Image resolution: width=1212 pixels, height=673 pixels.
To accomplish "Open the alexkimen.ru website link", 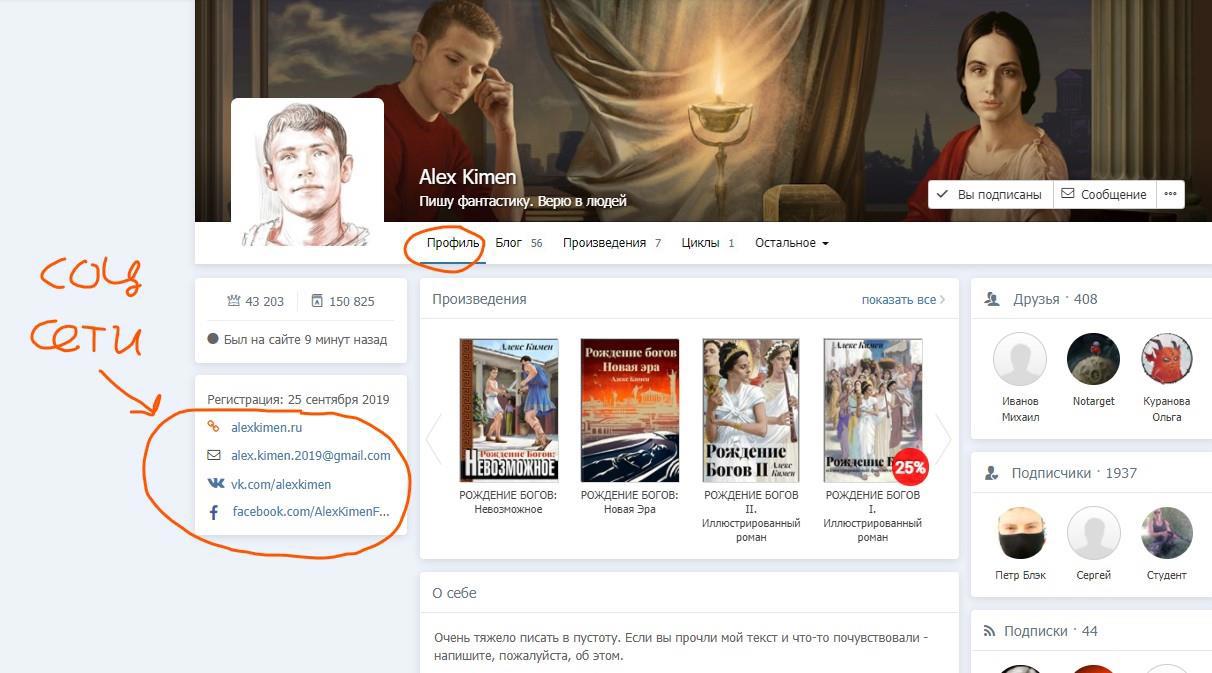I will pyautogui.click(x=266, y=427).
